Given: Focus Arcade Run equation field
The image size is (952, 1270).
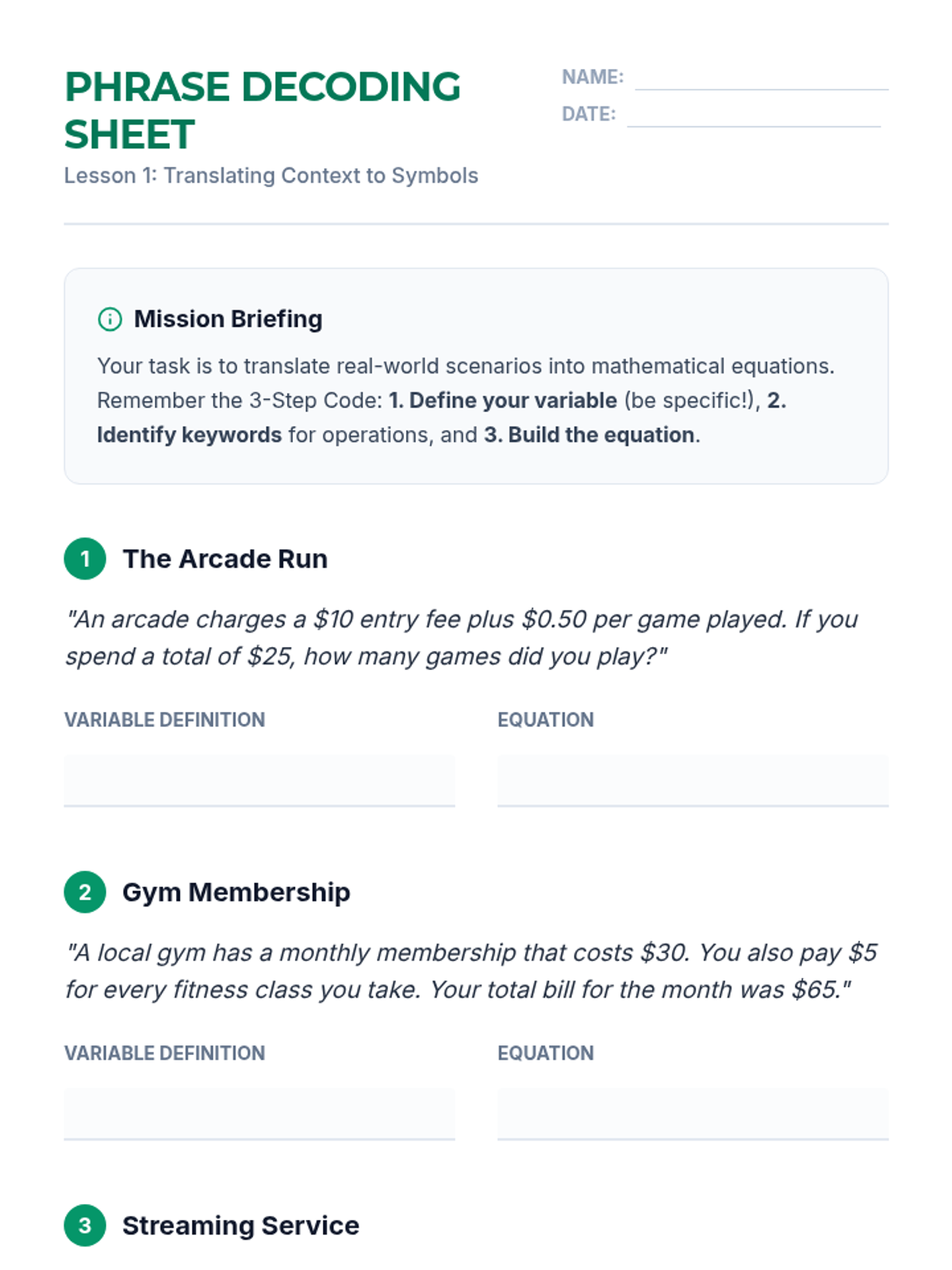Looking at the screenshot, I should (693, 780).
